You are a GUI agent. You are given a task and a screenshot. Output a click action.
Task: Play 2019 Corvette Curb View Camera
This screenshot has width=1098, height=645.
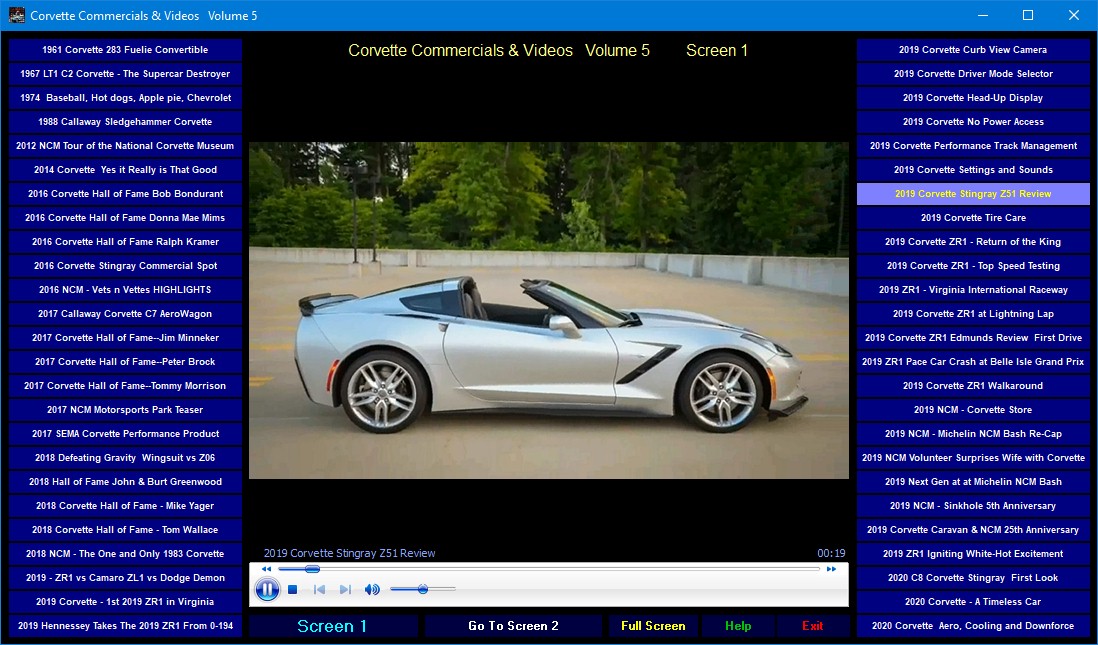click(x=973, y=50)
